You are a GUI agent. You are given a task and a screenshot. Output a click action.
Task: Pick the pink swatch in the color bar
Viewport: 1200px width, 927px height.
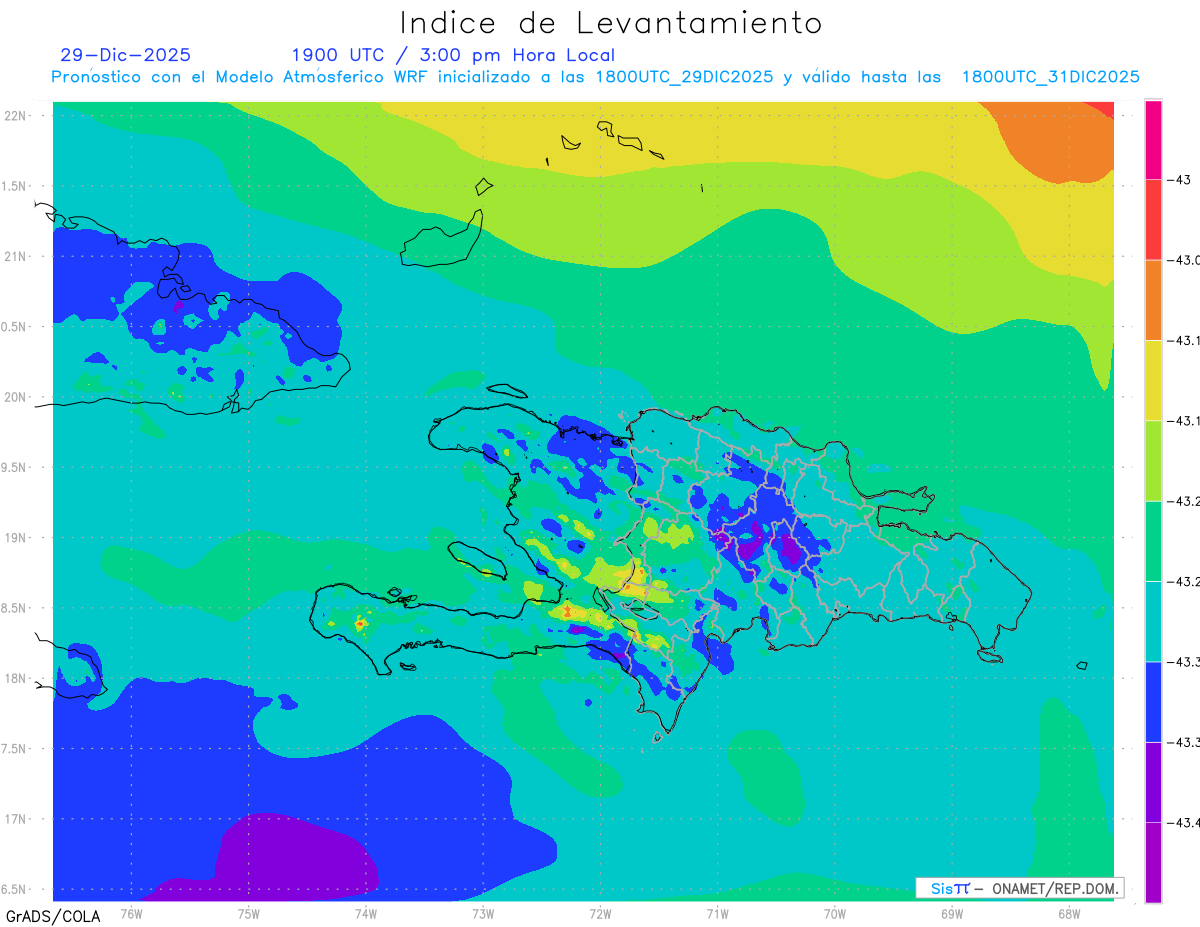(x=1153, y=140)
